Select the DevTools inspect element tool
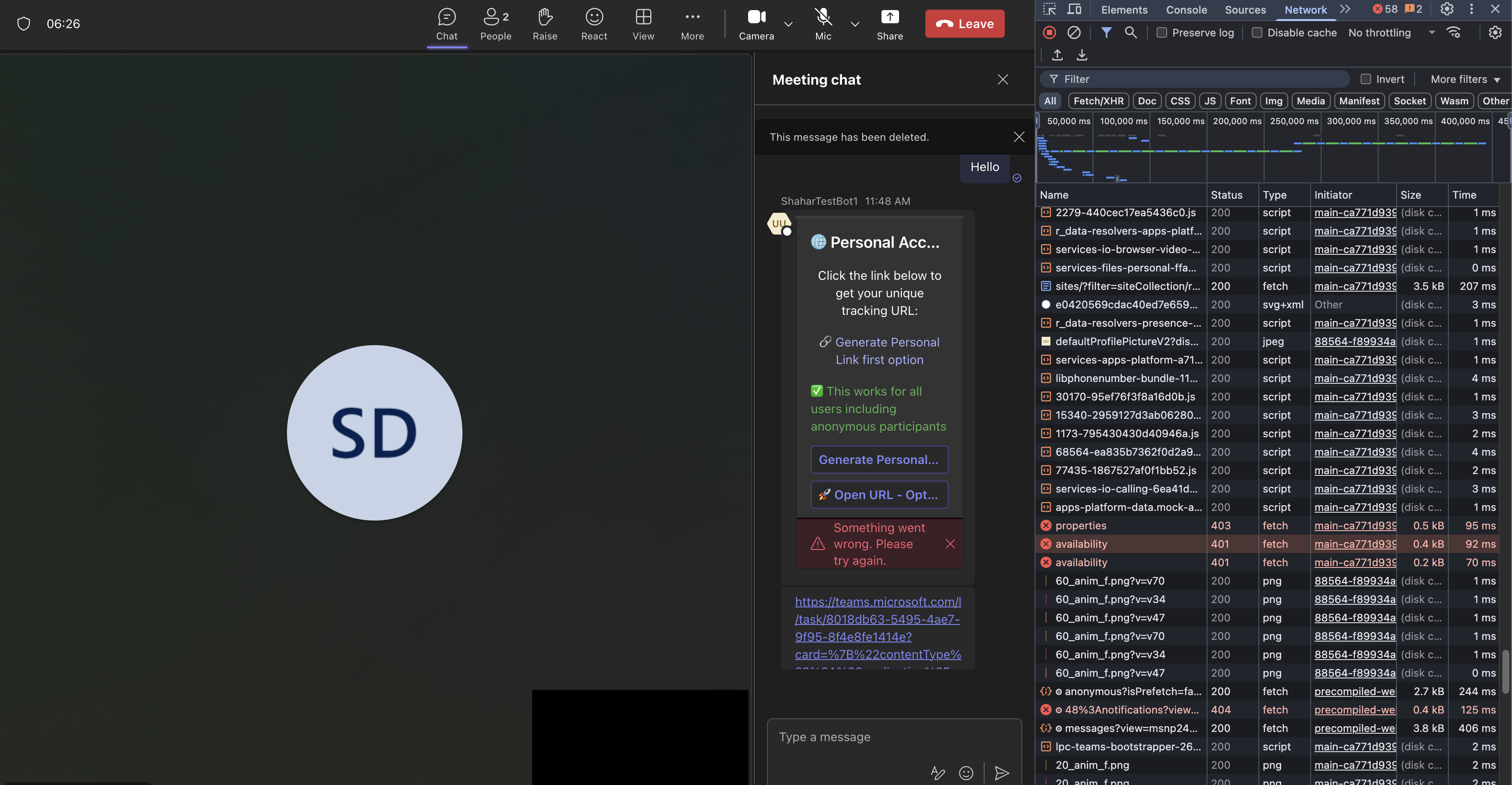Viewport: 1512px width, 785px height. click(1050, 9)
